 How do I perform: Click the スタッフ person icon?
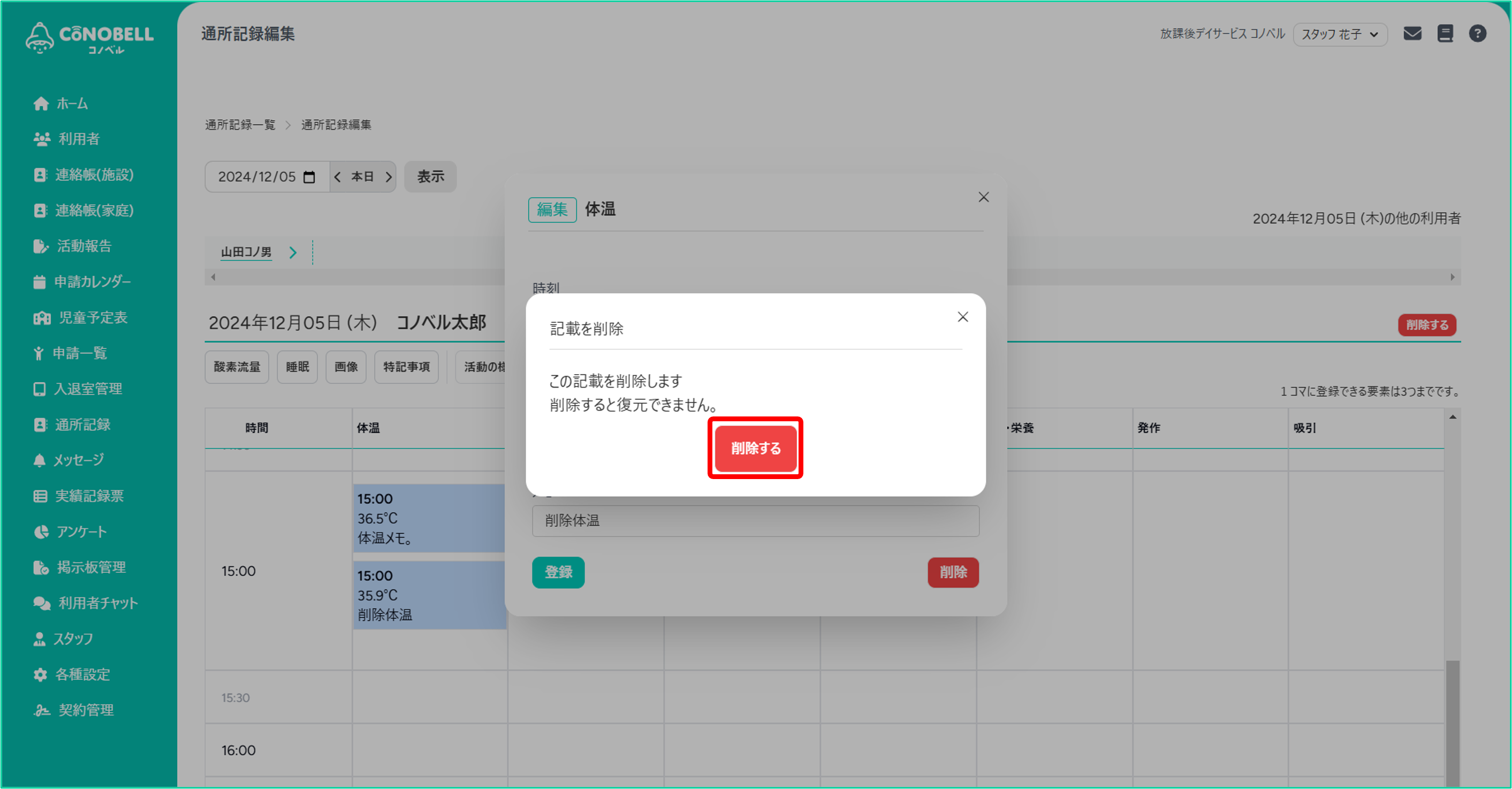[39, 639]
